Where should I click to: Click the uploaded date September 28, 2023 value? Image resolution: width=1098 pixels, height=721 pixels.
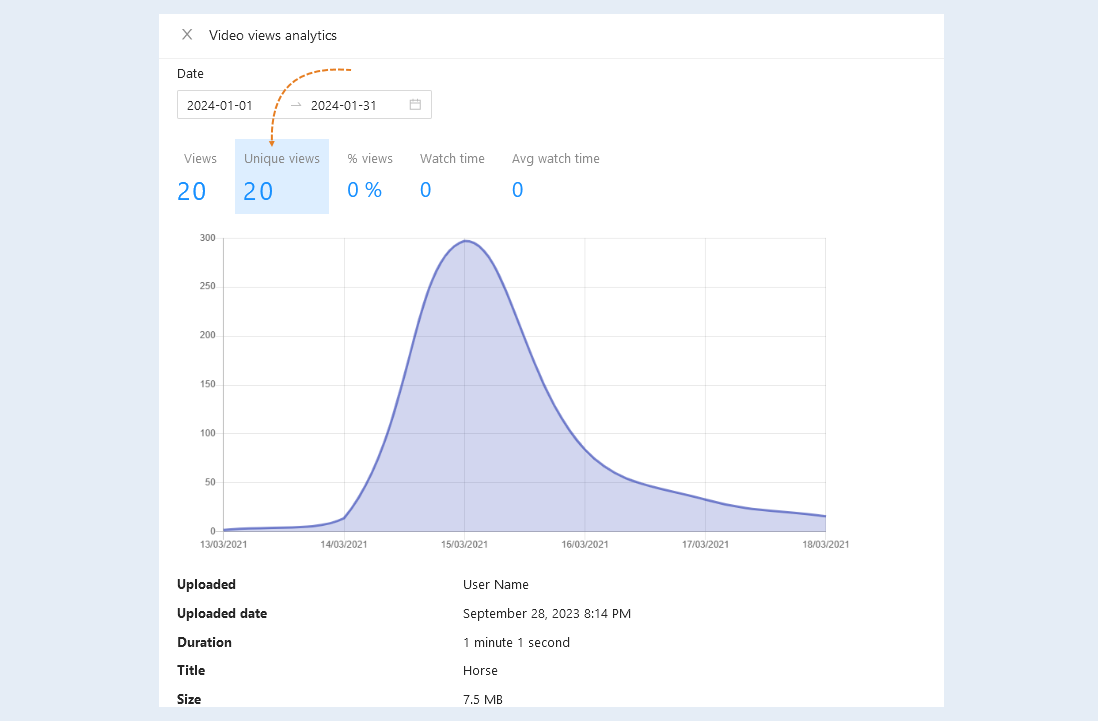pyautogui.click(x=547, y=614)
